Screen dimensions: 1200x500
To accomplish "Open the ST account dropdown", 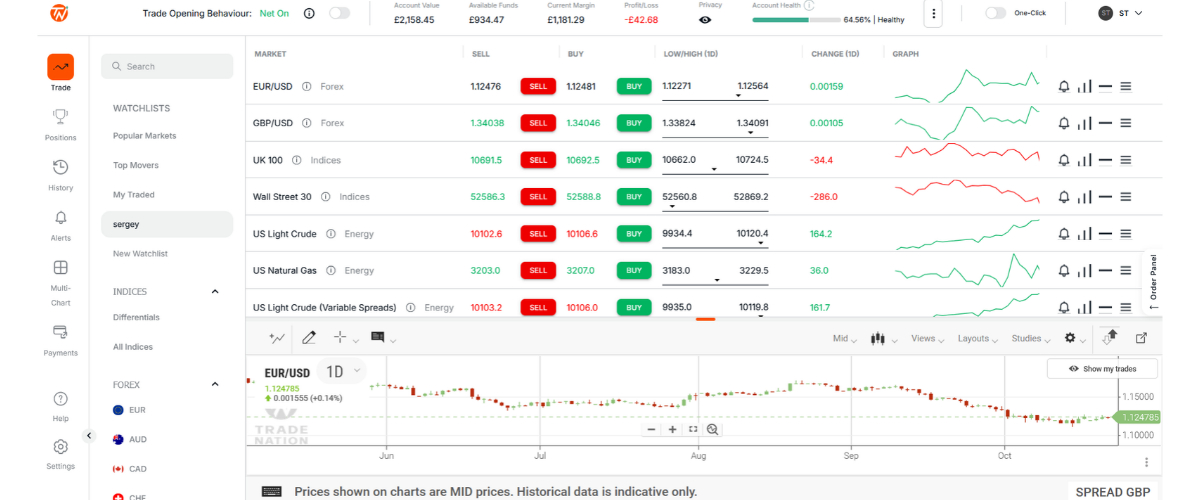I will [x=1121, y=13].
